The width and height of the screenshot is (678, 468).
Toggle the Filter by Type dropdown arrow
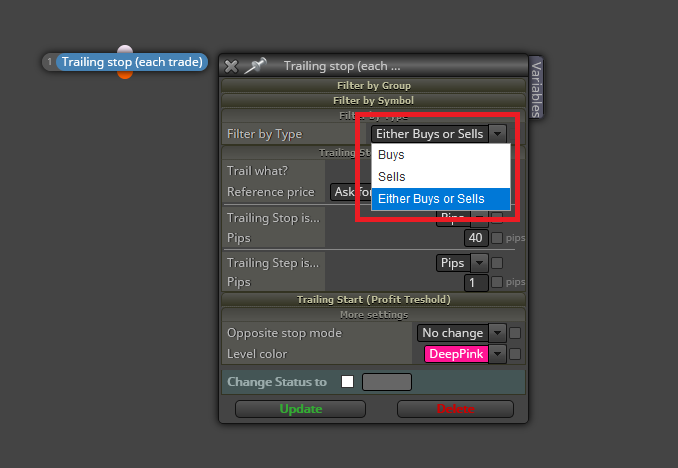click(x=497, y=134)
